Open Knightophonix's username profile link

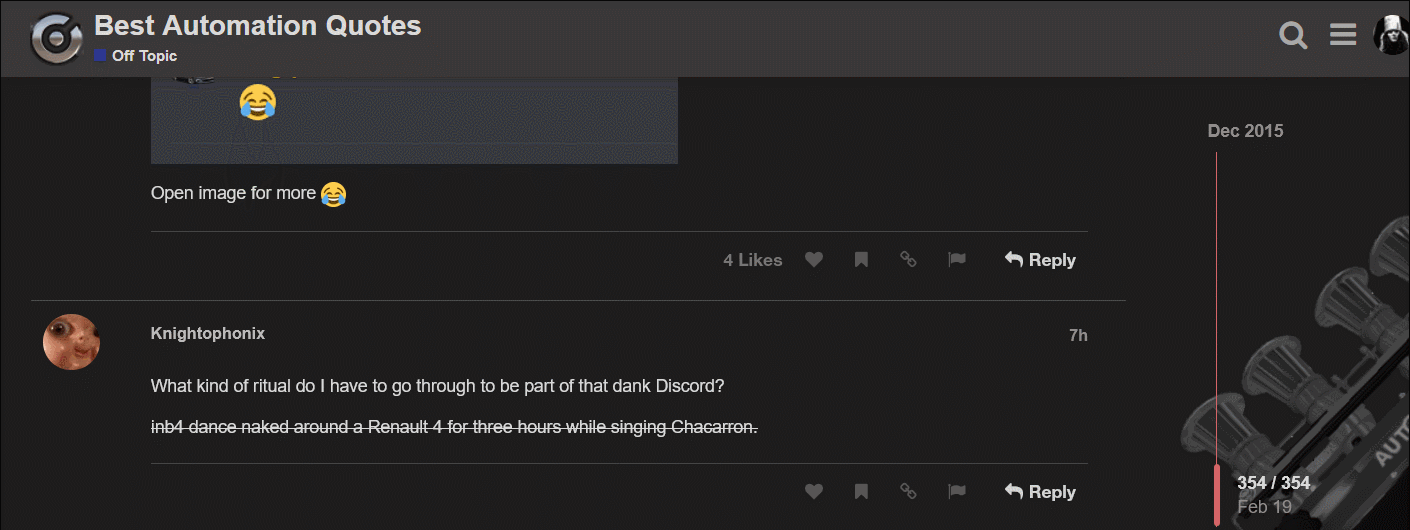coord(208,334)
